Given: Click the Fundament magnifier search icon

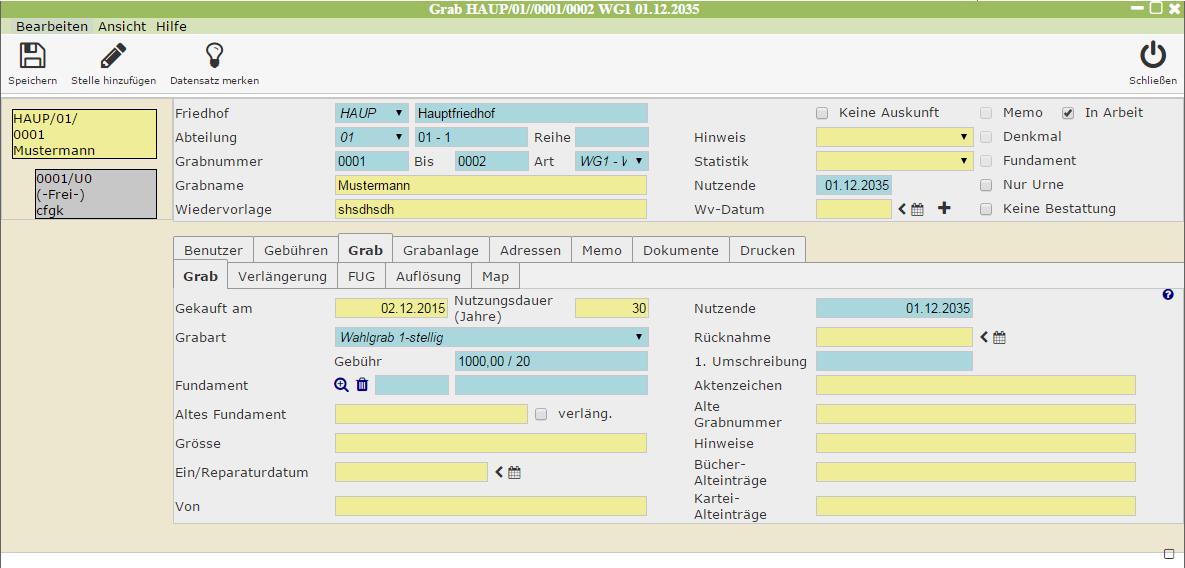Looking at the screenshot, I should 342,385.
